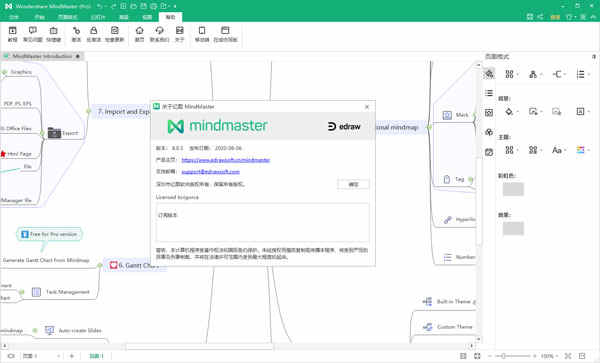Open the edrawsoft mindmaster product link
The height and width of the screenshot is (363, 600).
[x=226, y=160]
